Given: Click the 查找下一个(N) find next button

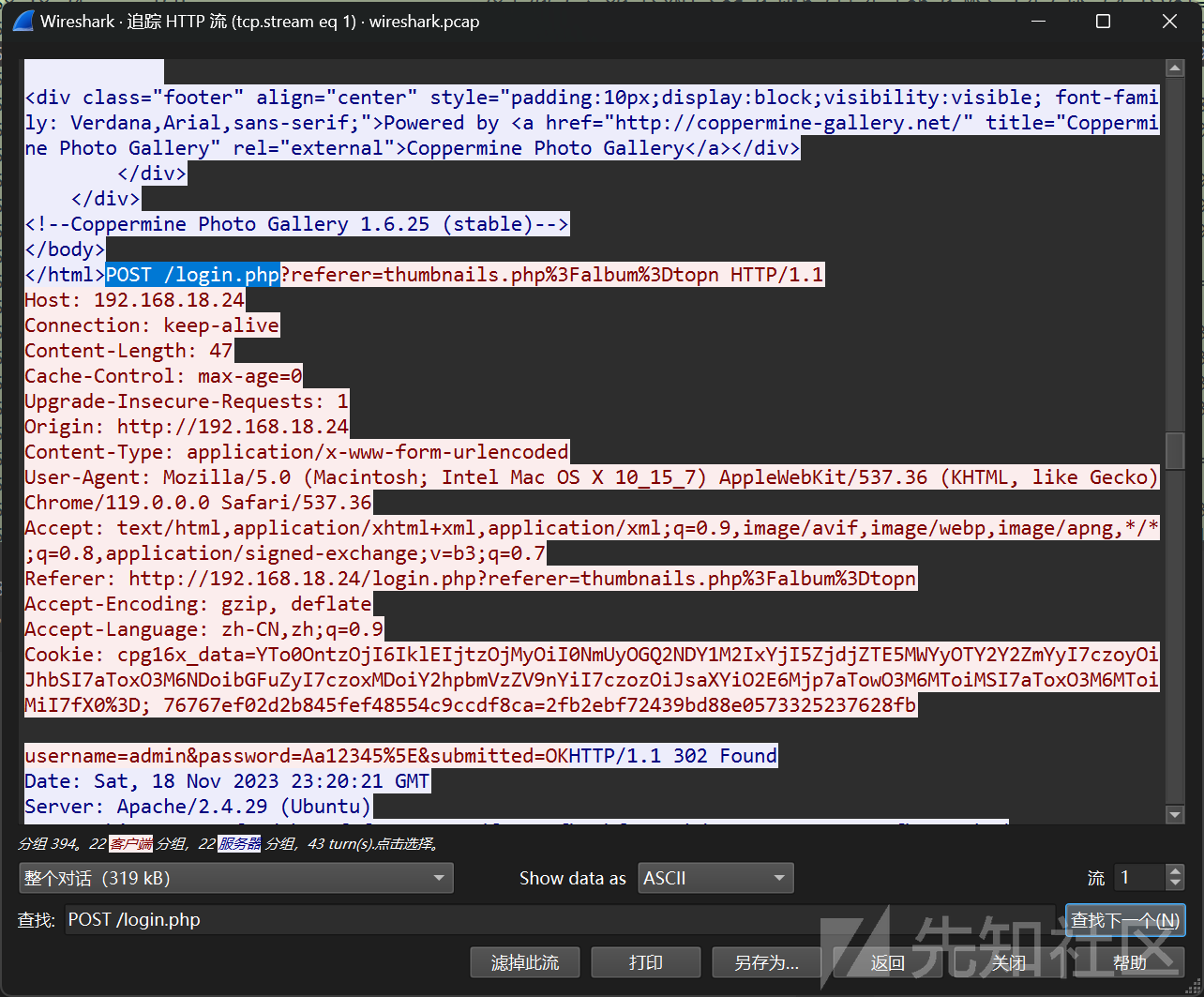Looking at the screenshot, I should (x=1125, y=920).
